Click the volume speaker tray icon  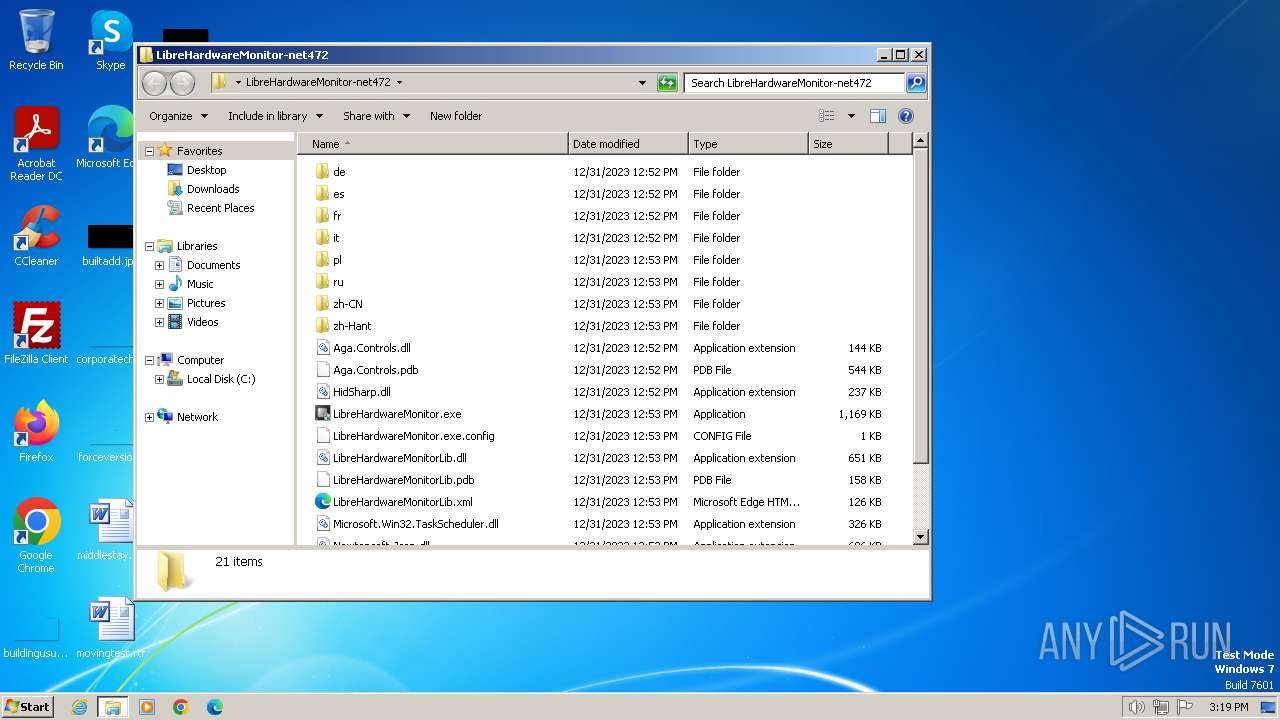tap(1137, 707)
